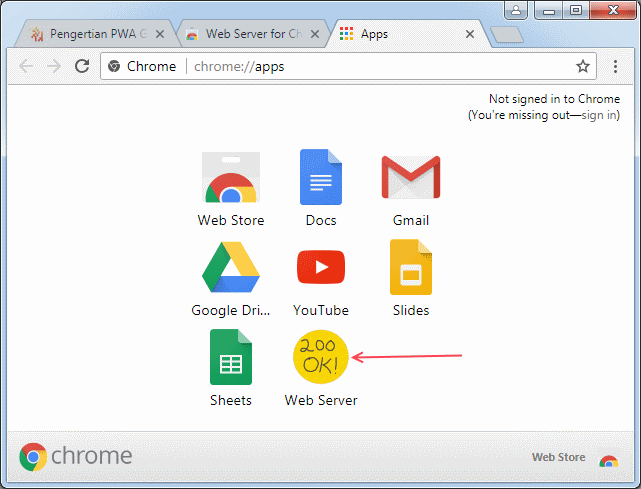Open the YouTube app
Screen dimensions: 641x489
[x=321, y=267]
